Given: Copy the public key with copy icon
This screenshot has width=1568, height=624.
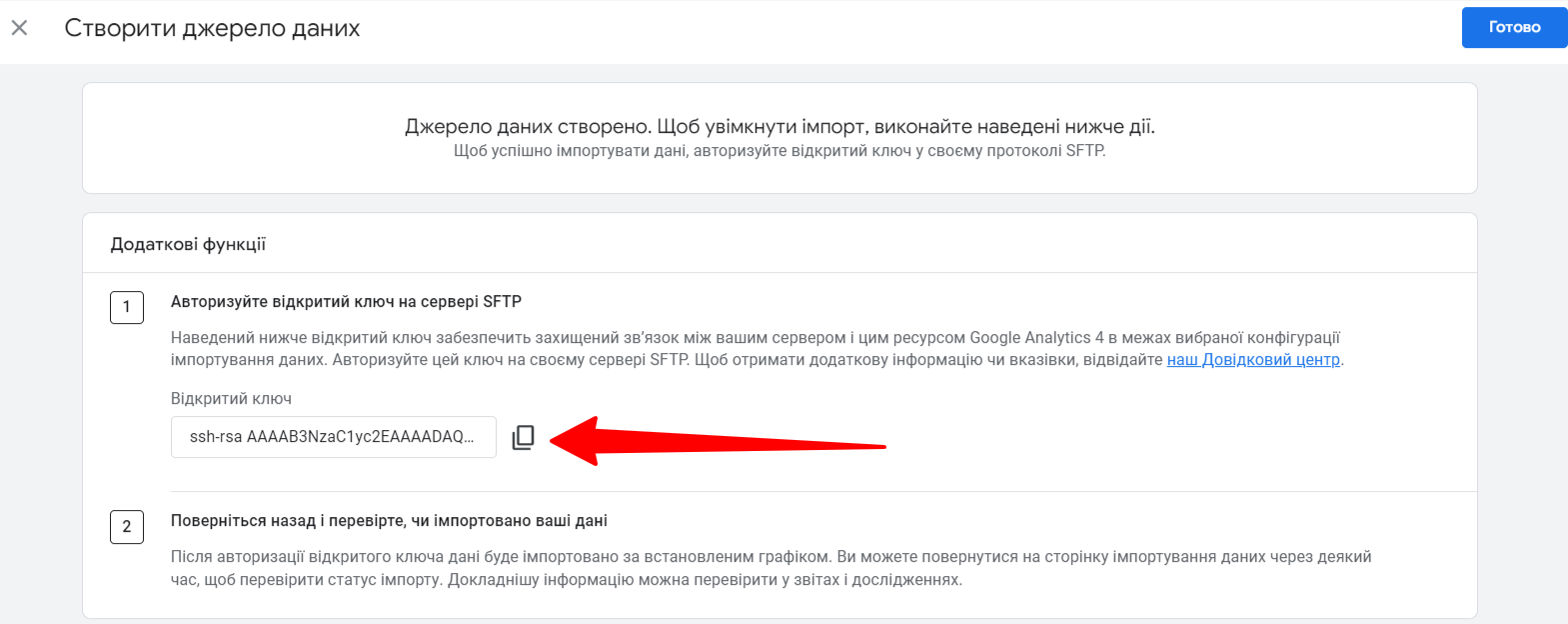Looking at the screenshot, I should pos(524,438).
